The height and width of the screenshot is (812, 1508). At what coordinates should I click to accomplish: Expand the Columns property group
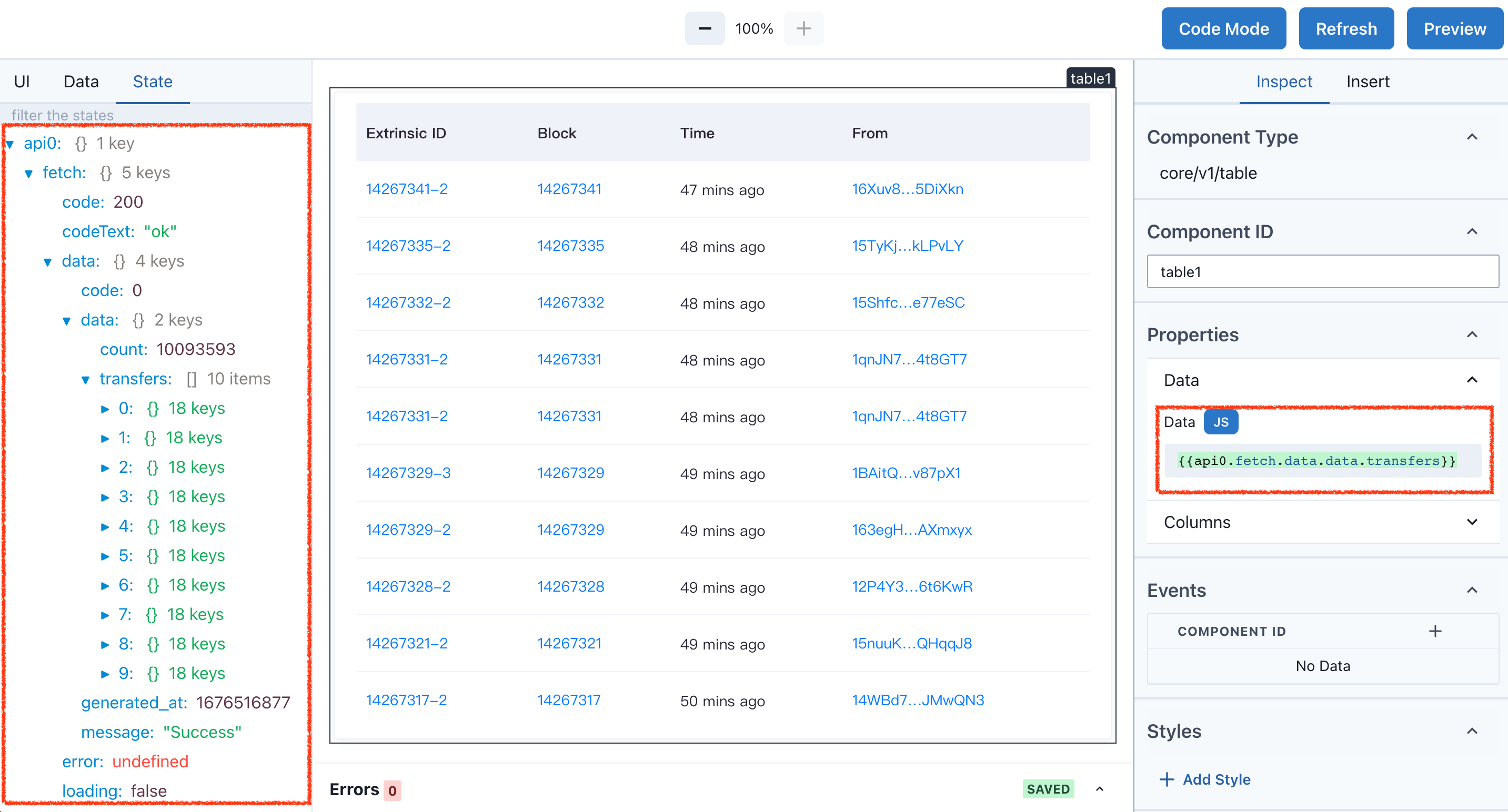pyautogui.click(x=1472, y=522)
